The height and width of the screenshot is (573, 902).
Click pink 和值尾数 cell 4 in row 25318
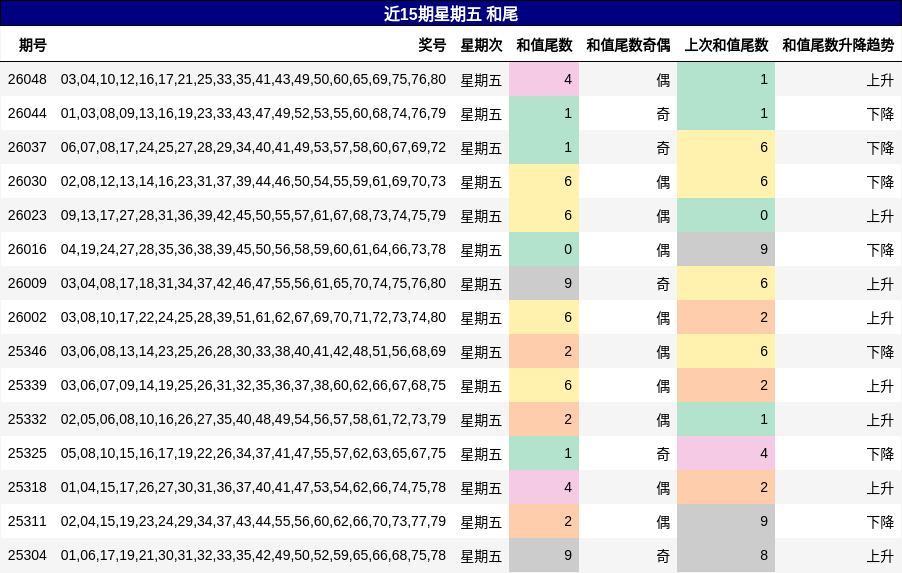544,487
